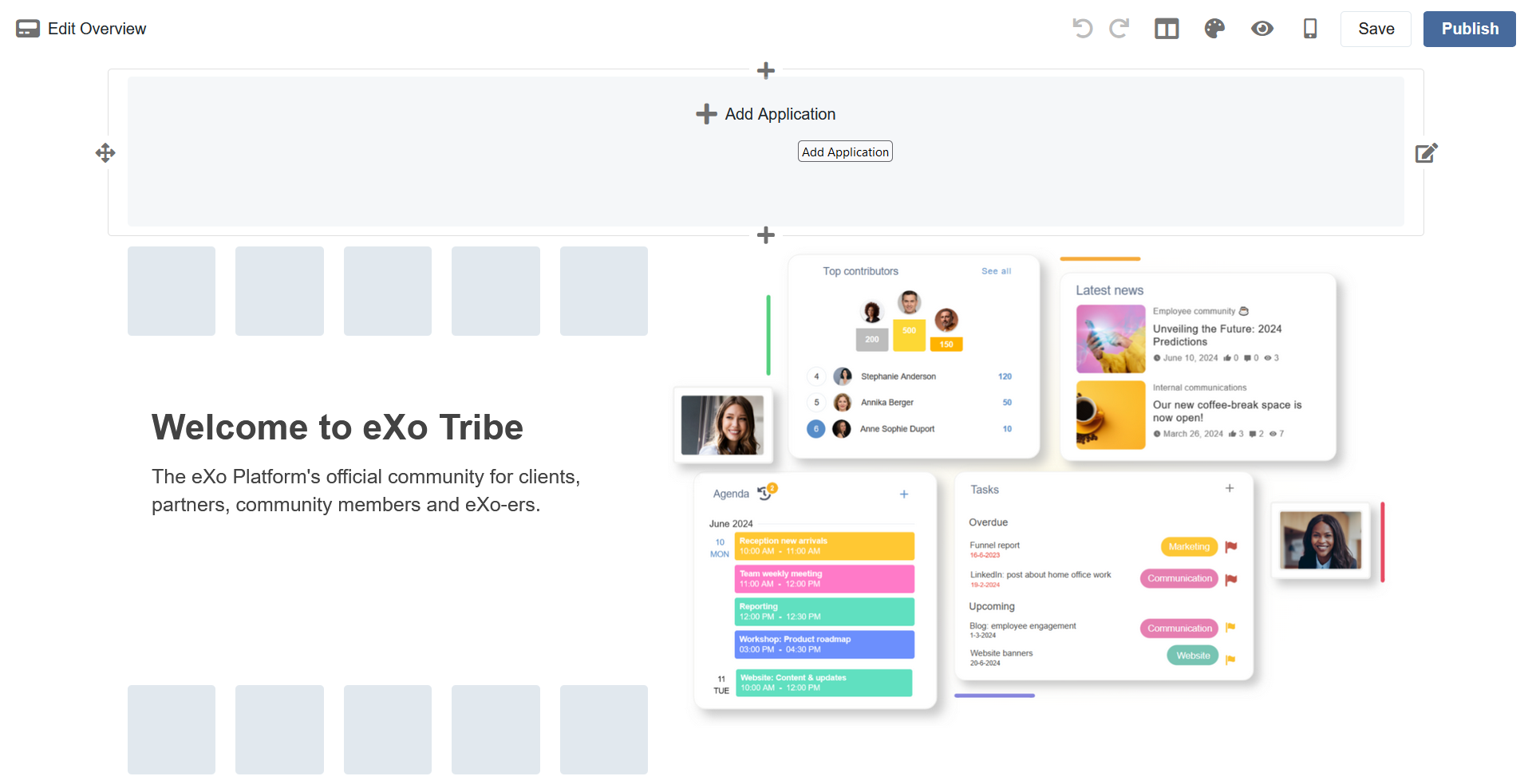This screenshot has width=1532, height=784.
Task: Click the undo arrow icon
Action: coord(1082,29)
